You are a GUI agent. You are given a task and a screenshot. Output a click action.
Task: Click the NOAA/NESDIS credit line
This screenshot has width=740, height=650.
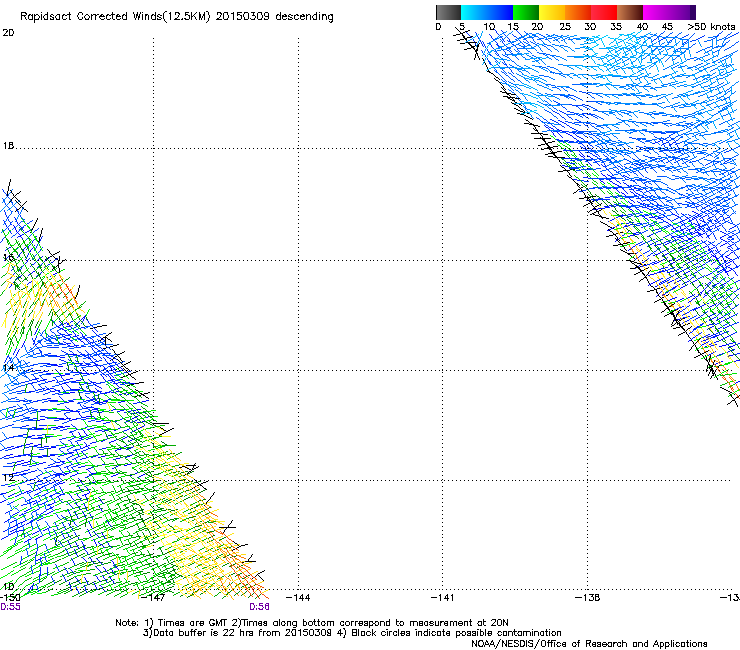(589, 643)
